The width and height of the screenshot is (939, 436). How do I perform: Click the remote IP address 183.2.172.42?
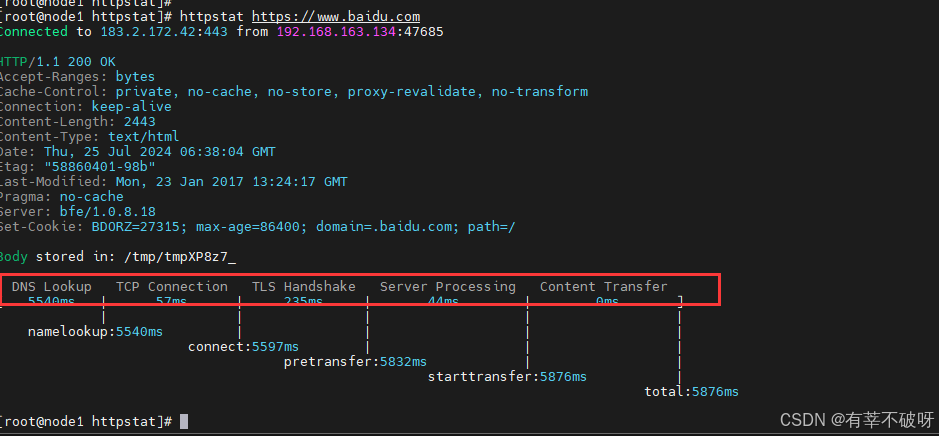tap(163, 32)
